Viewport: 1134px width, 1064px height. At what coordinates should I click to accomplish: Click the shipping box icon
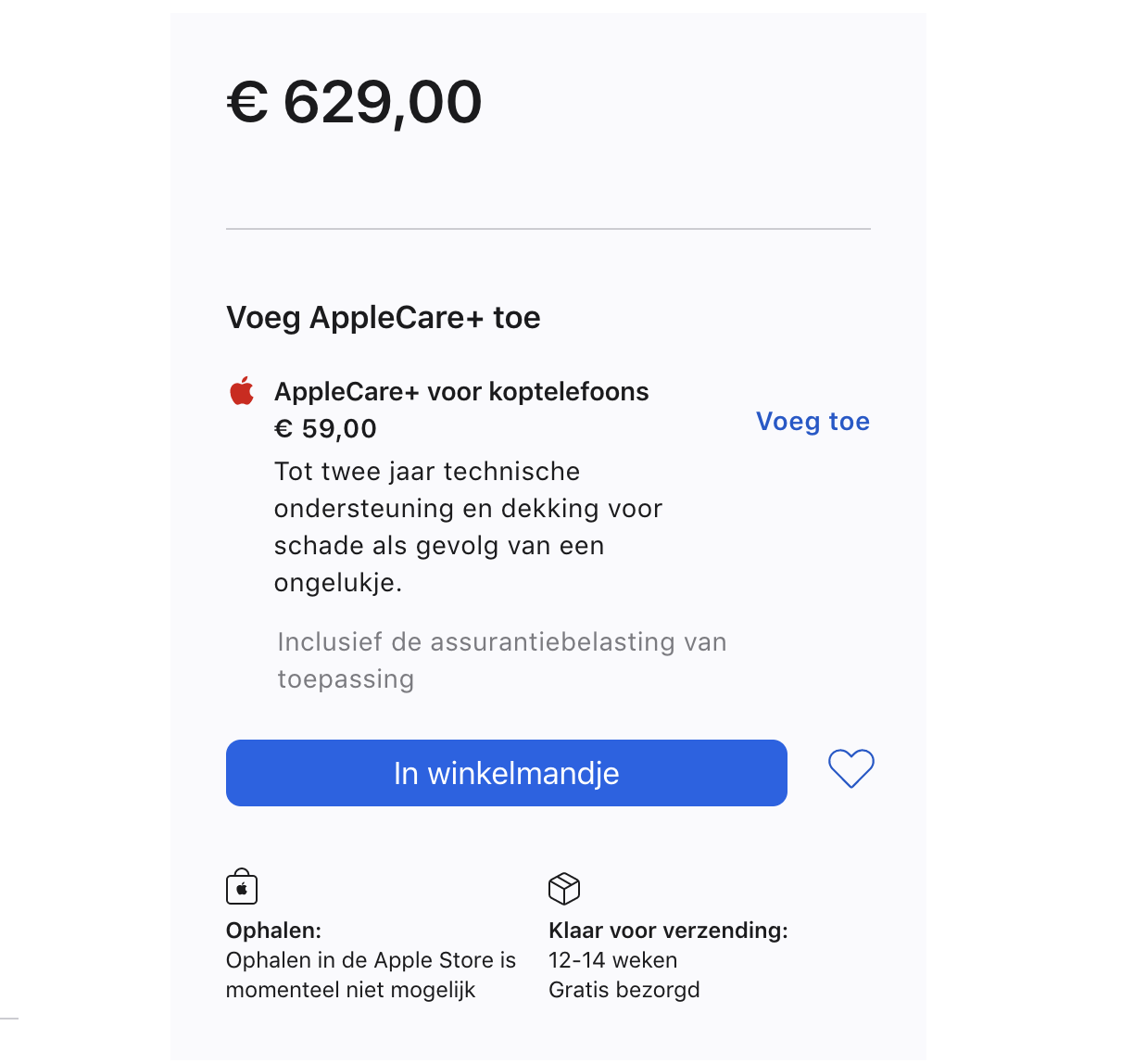tap(563, 888)
